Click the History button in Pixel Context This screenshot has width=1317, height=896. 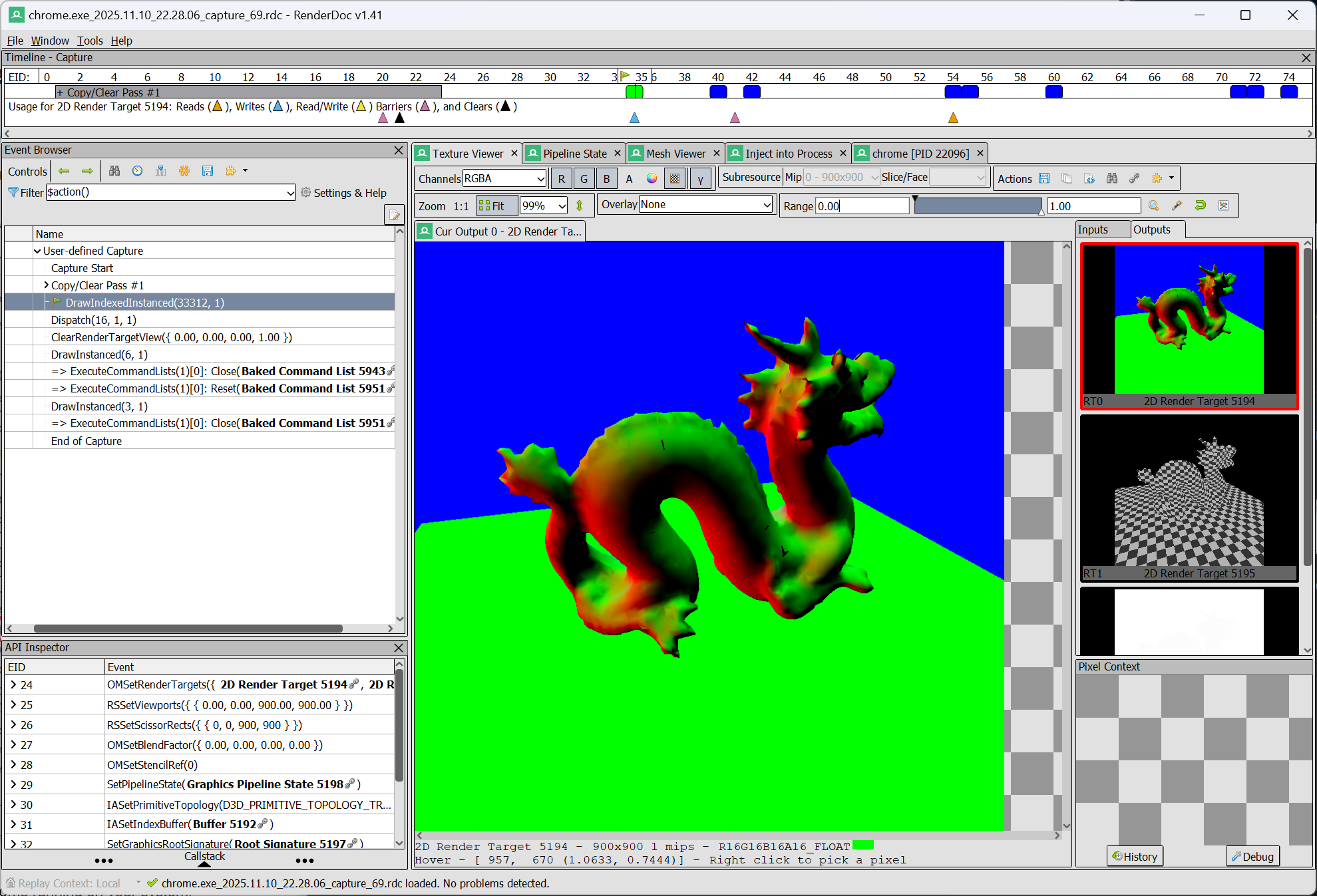pos(1135,856)
